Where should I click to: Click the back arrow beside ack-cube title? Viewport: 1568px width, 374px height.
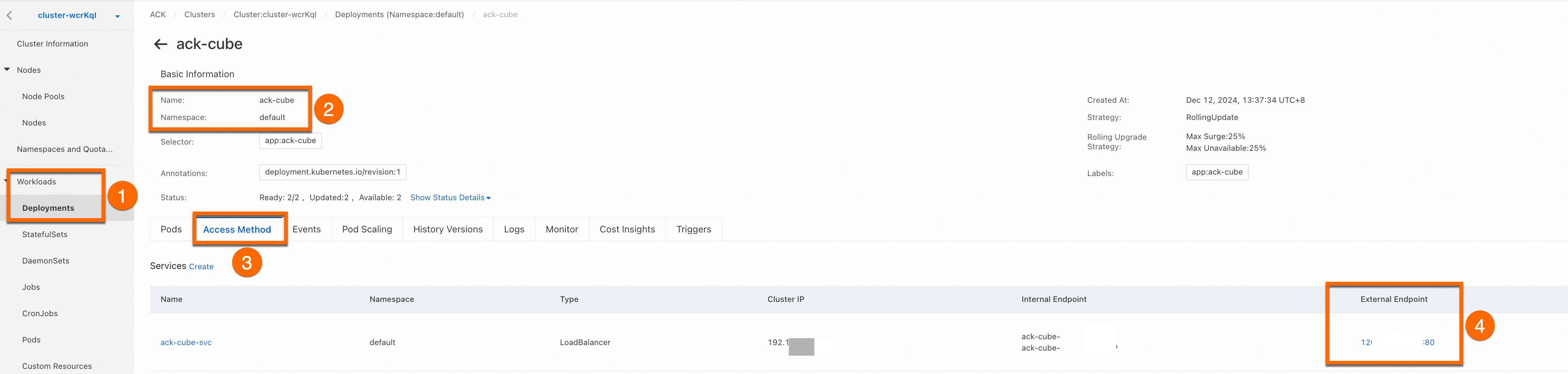(x=161, y=44)
